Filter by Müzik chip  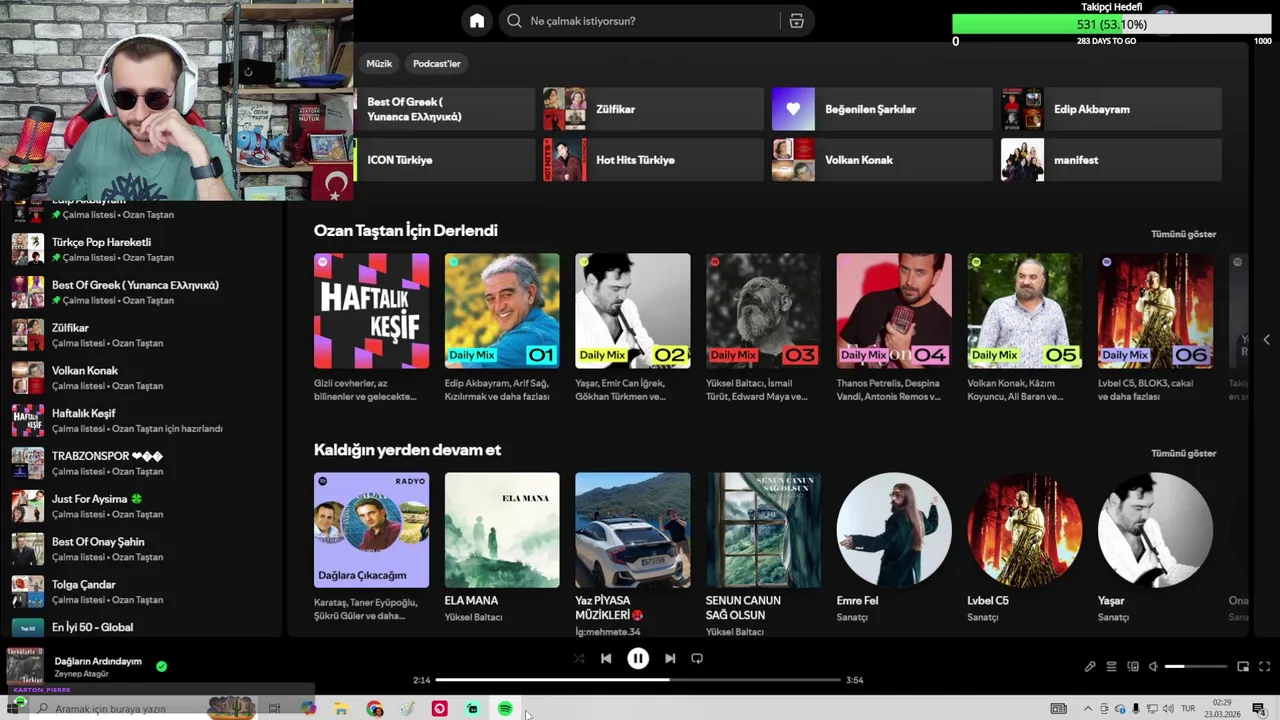point(379,63)
